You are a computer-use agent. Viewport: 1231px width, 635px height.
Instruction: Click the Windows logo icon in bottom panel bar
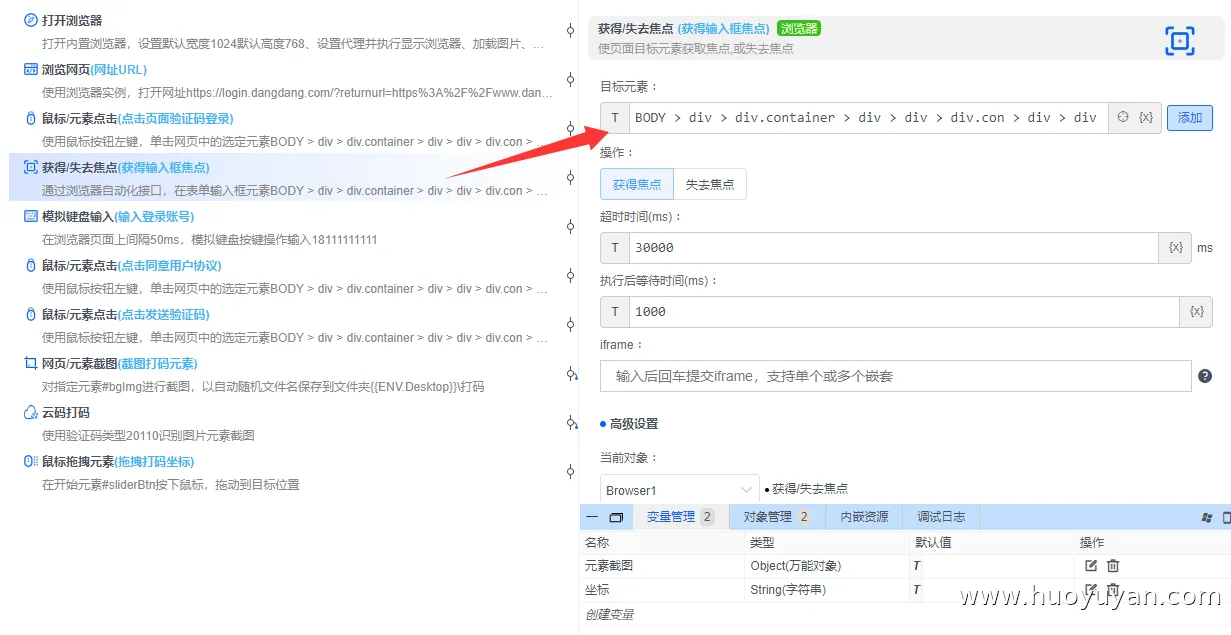[x=1207, y=518]
